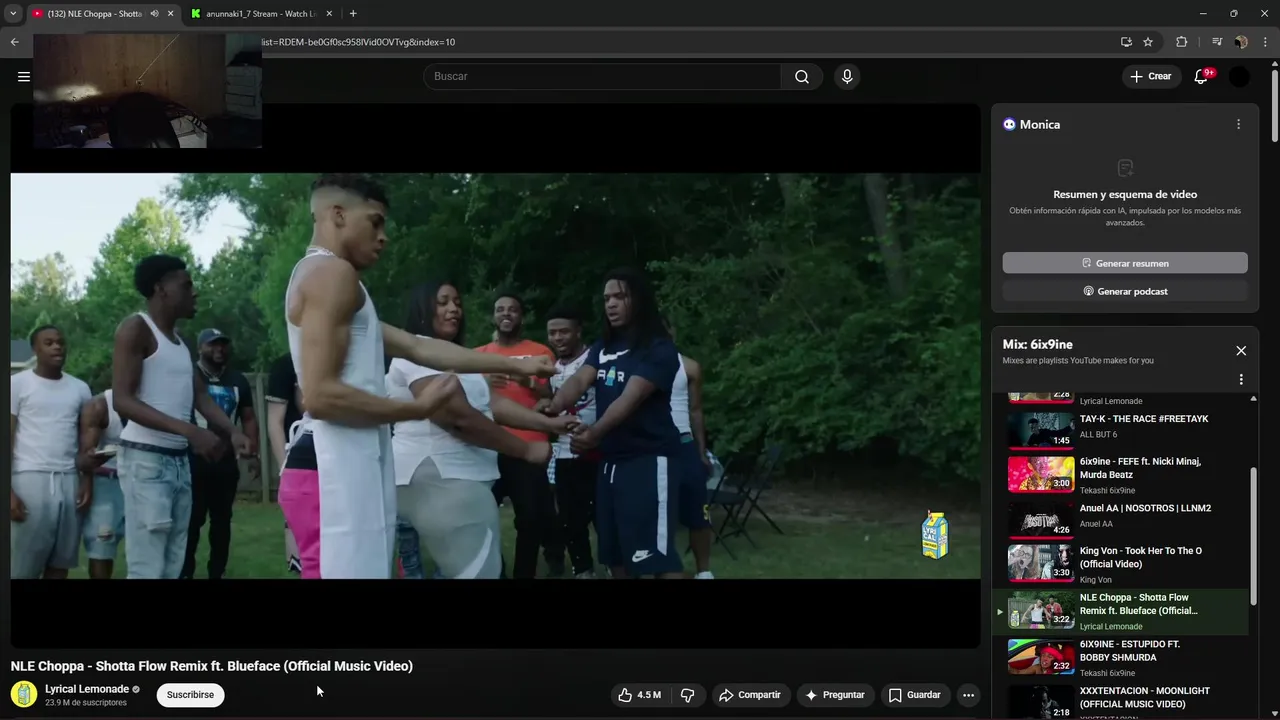Click the Compartir share button
The width and height of the screenshot is (1280, 720).
click(750, 695)
